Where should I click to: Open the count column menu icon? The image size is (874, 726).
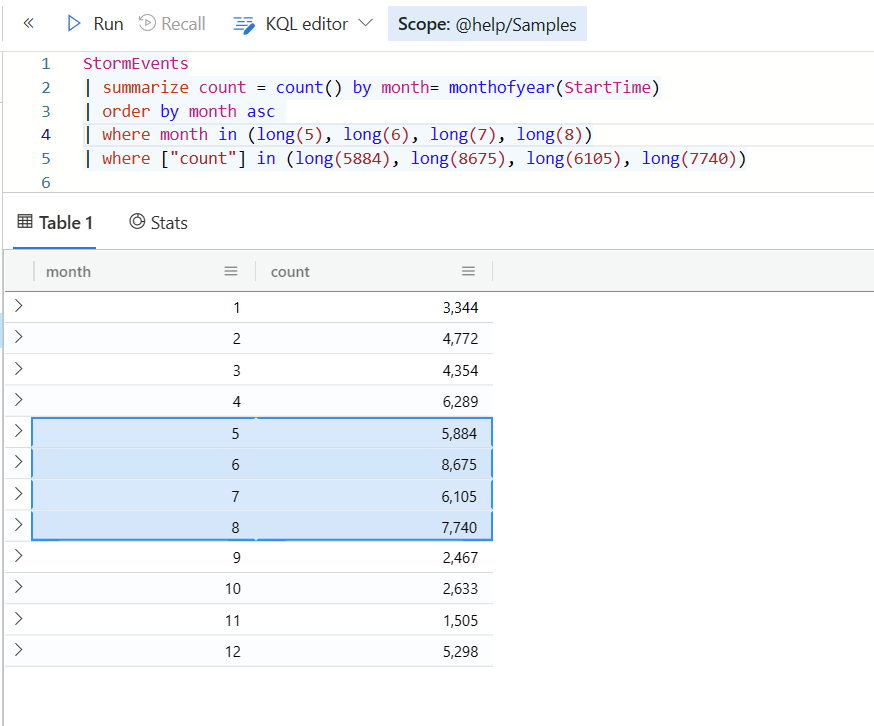coord(468,271)
